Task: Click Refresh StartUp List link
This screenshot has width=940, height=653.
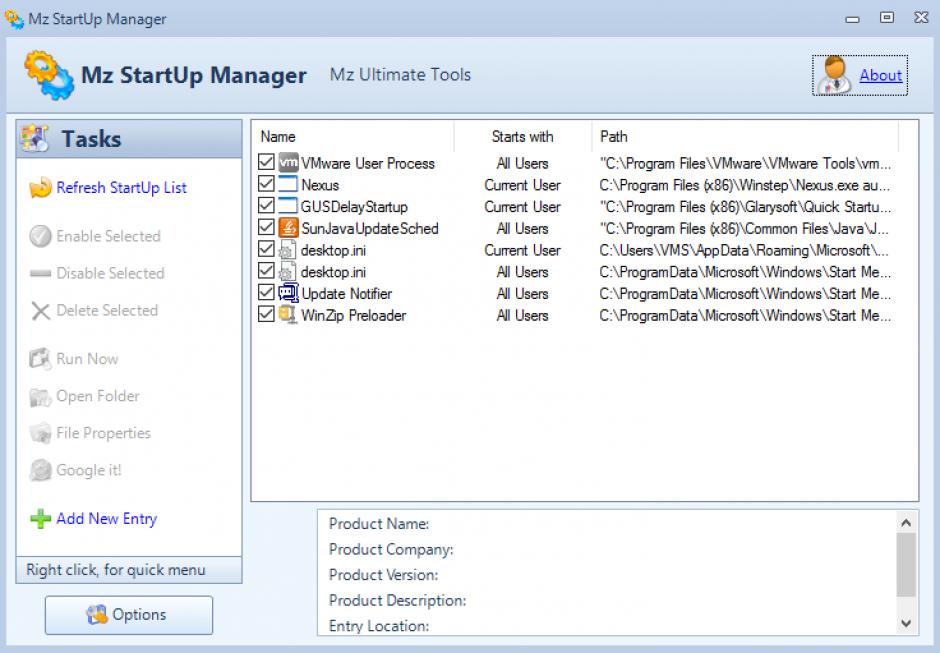Action: [122, 188]
